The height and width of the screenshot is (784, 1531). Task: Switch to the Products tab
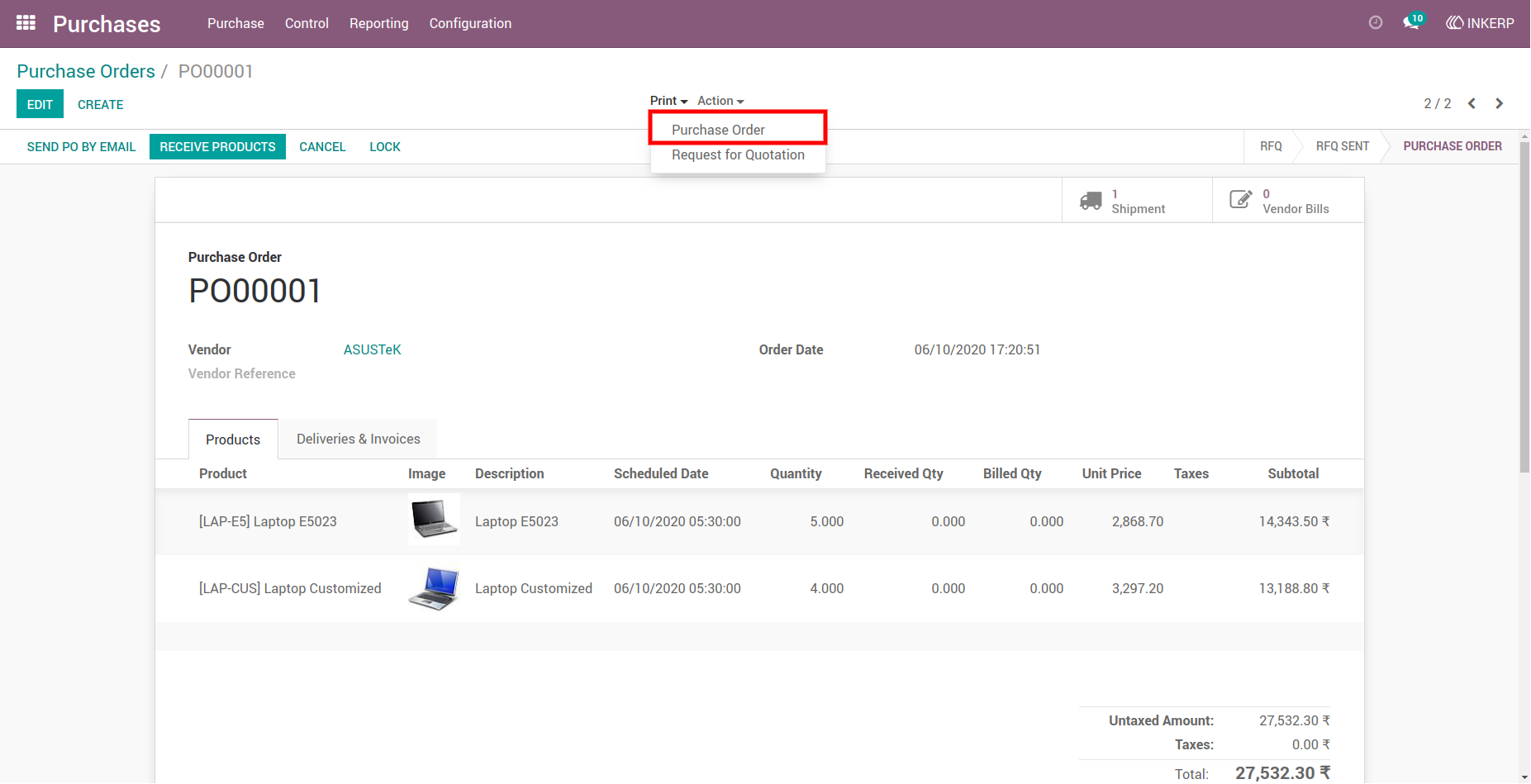(x=233, y=440)
